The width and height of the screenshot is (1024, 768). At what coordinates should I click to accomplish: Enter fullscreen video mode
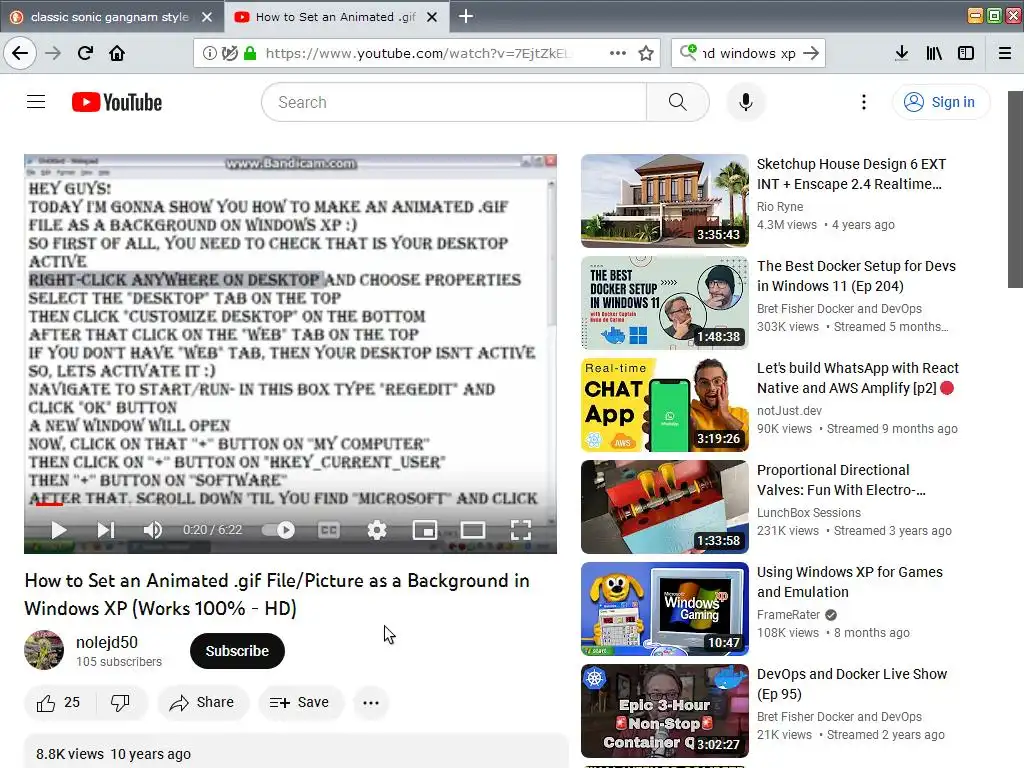(x=520, y=530)
